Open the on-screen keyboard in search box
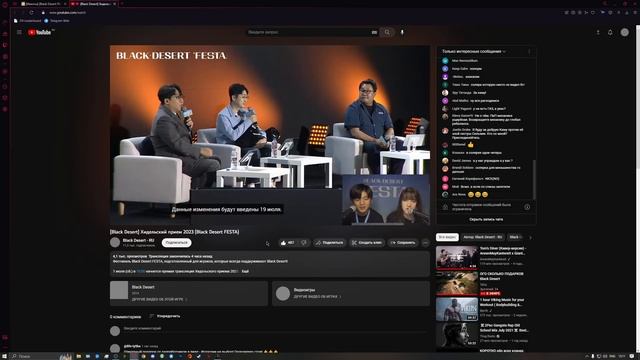The height and width of the screenshot is (360, 640). [x=374, y=32]
